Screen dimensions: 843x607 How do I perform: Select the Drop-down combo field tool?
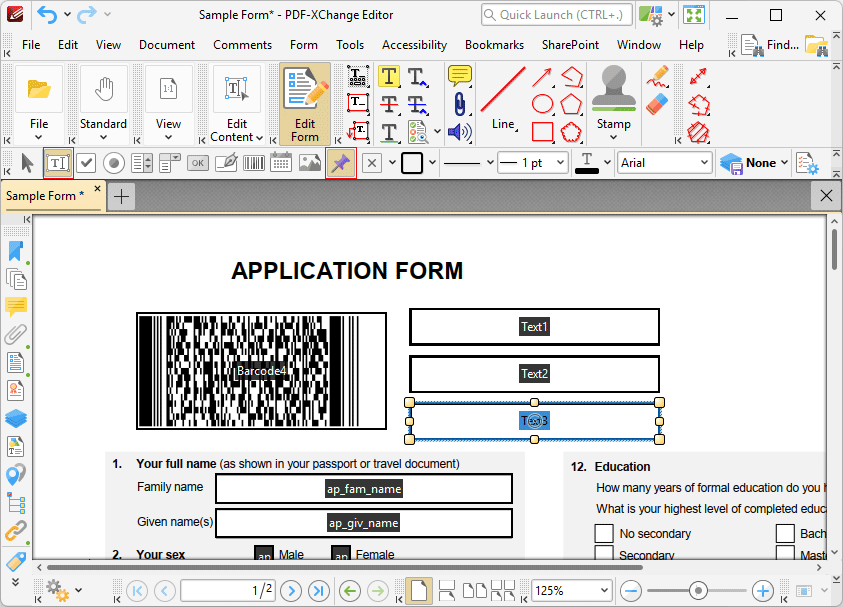point(170,163)
